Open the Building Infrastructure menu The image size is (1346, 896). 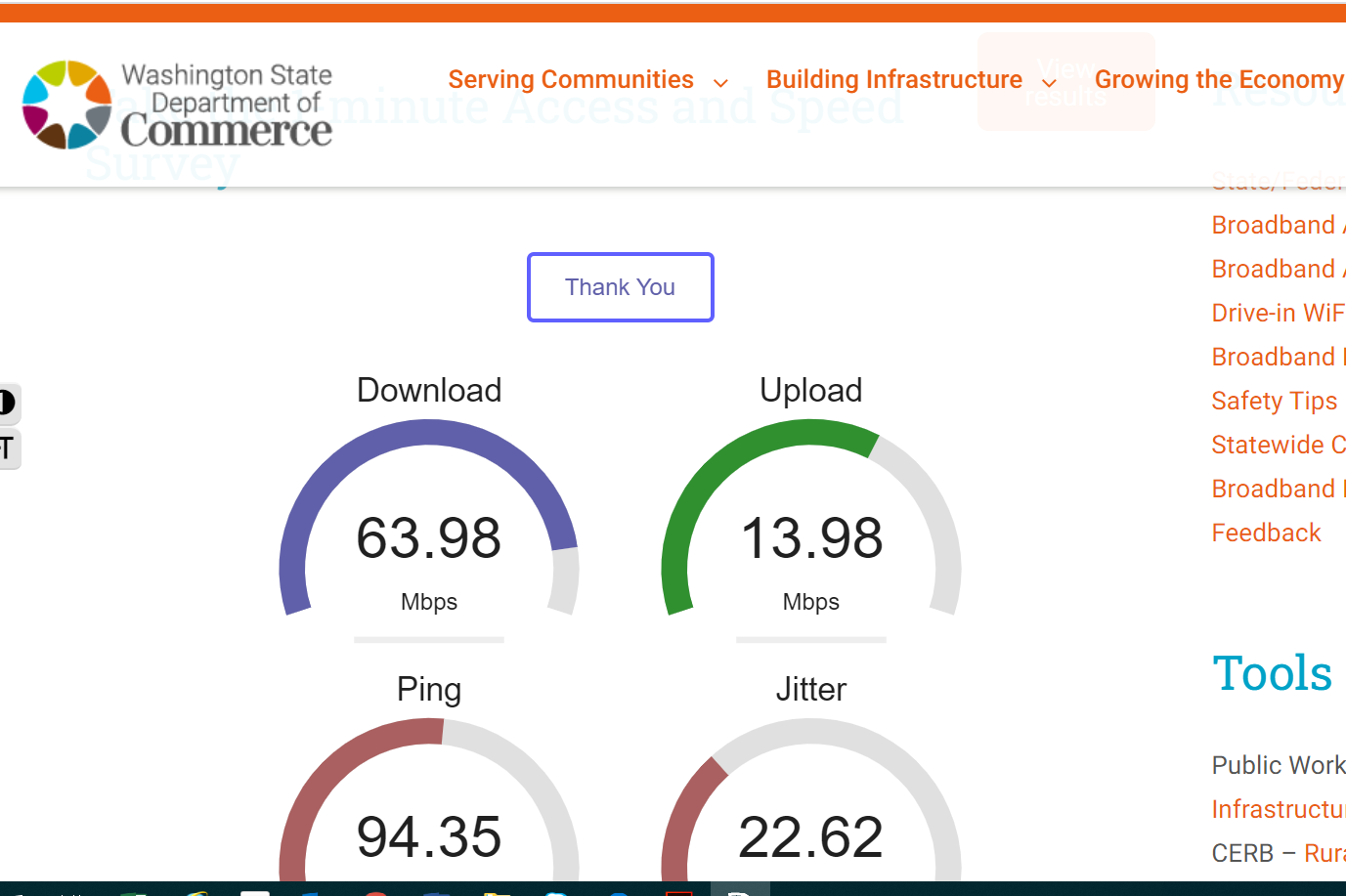click(x=894, y=79)
